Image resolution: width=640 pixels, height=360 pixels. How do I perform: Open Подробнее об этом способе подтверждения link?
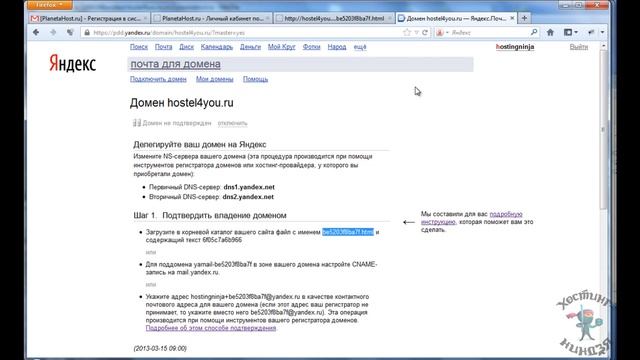(x=211, y=328)
